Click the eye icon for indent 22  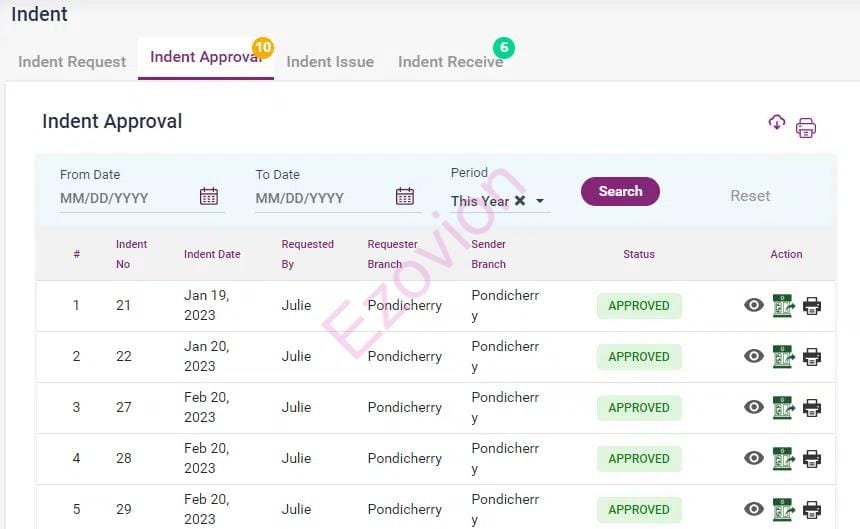(x=754, y=356)
